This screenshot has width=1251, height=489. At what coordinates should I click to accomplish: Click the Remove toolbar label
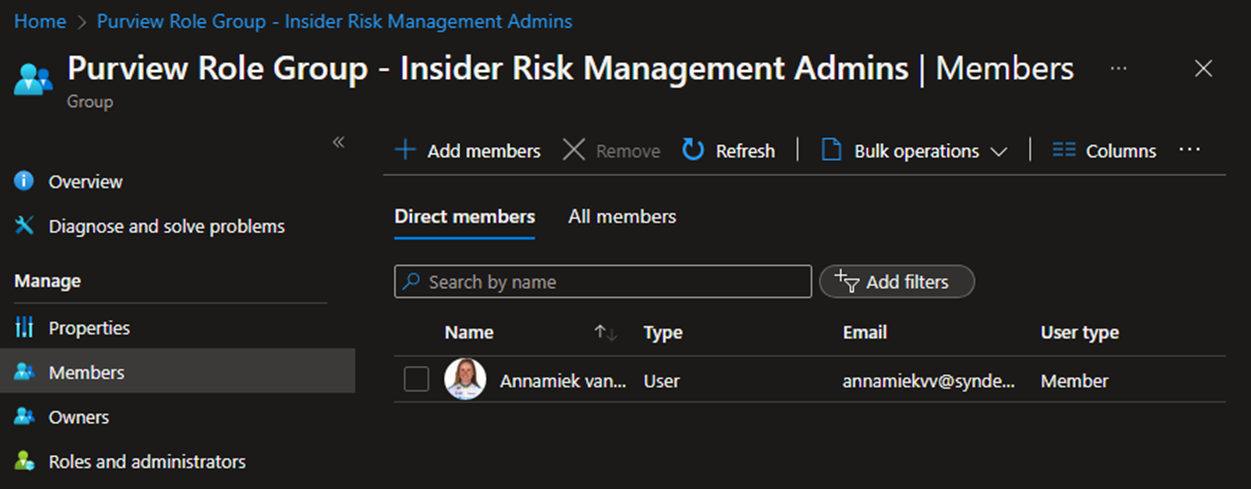(628, 151)
